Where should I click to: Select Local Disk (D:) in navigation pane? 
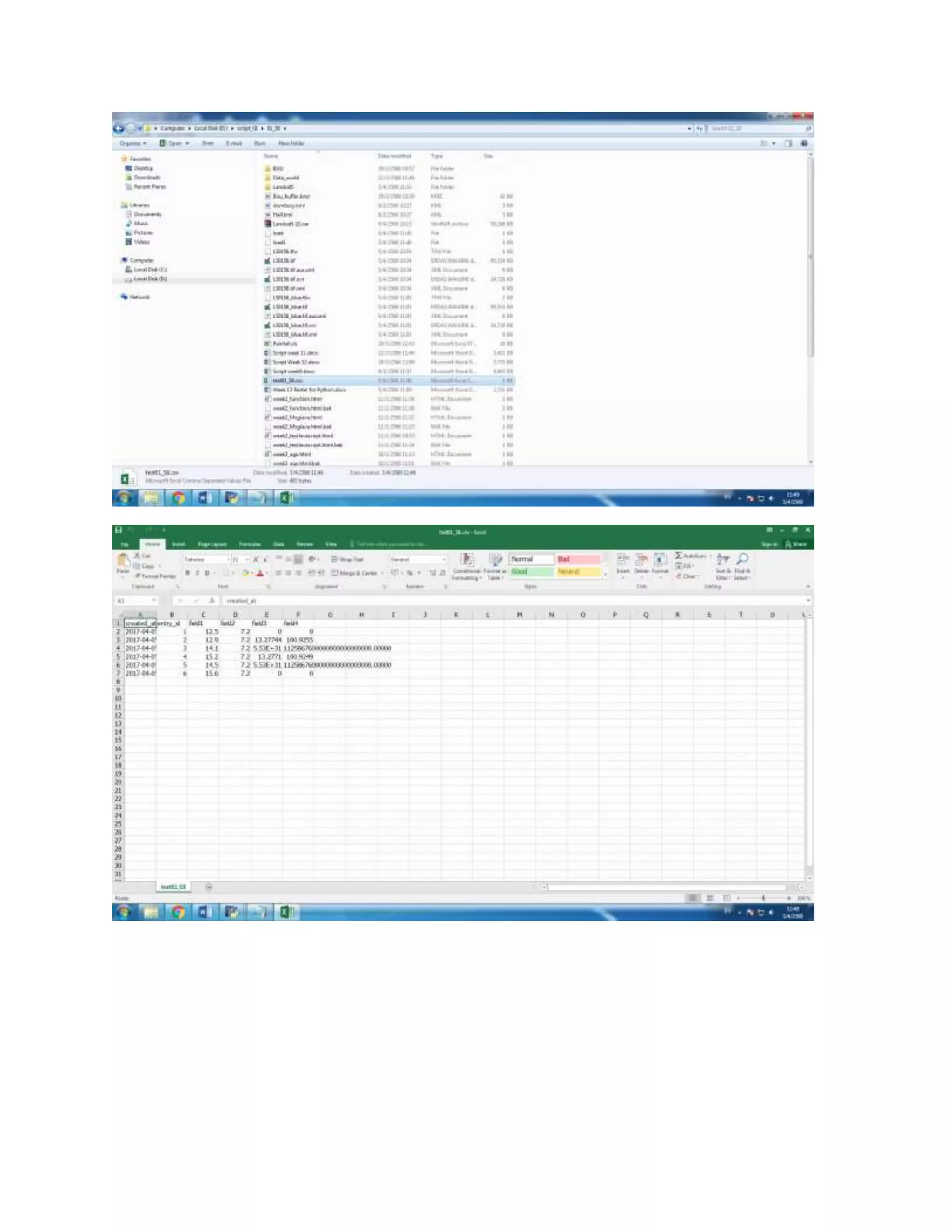click(x=150, y=278)
